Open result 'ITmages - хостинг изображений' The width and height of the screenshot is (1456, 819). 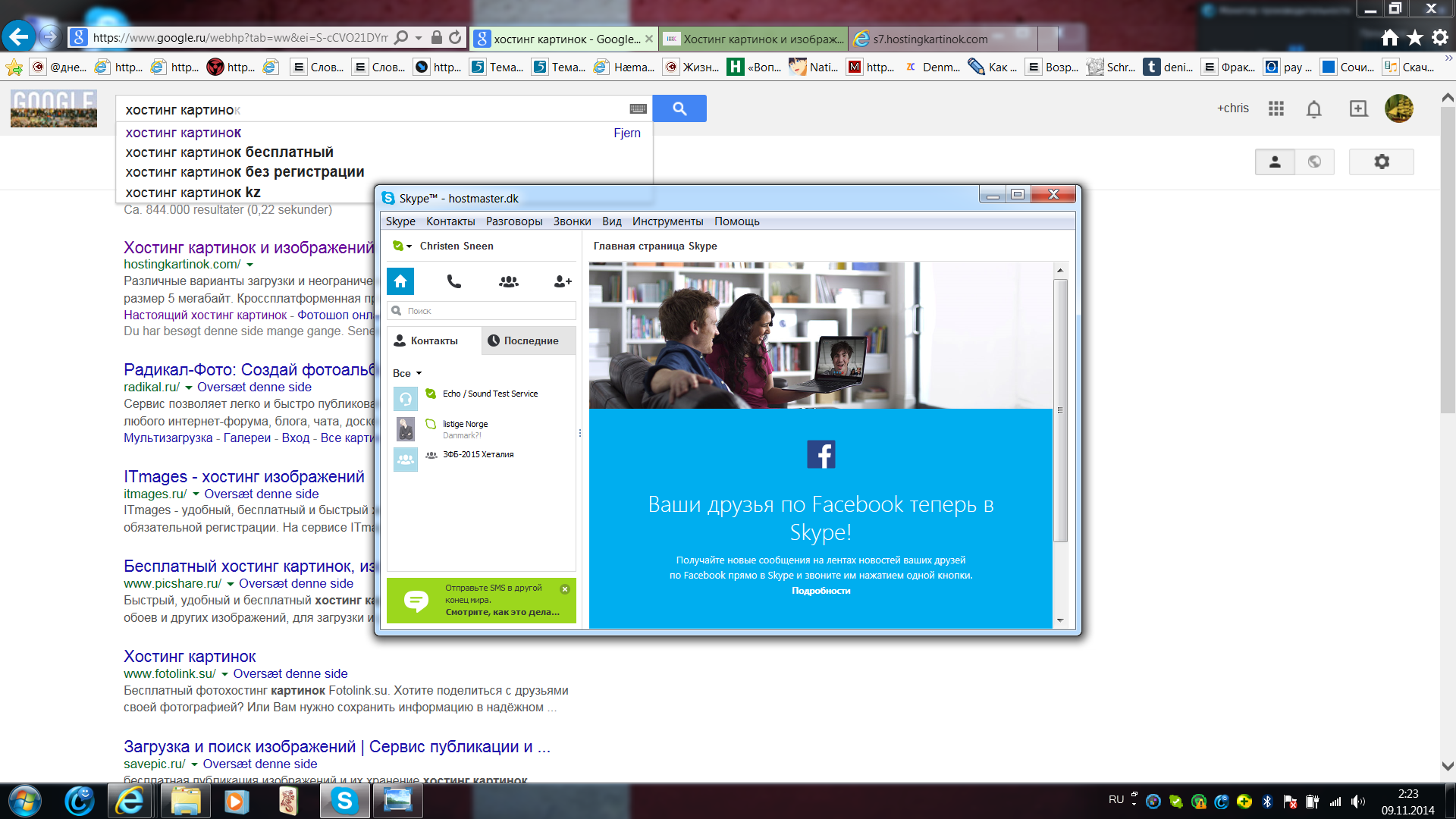244,477
